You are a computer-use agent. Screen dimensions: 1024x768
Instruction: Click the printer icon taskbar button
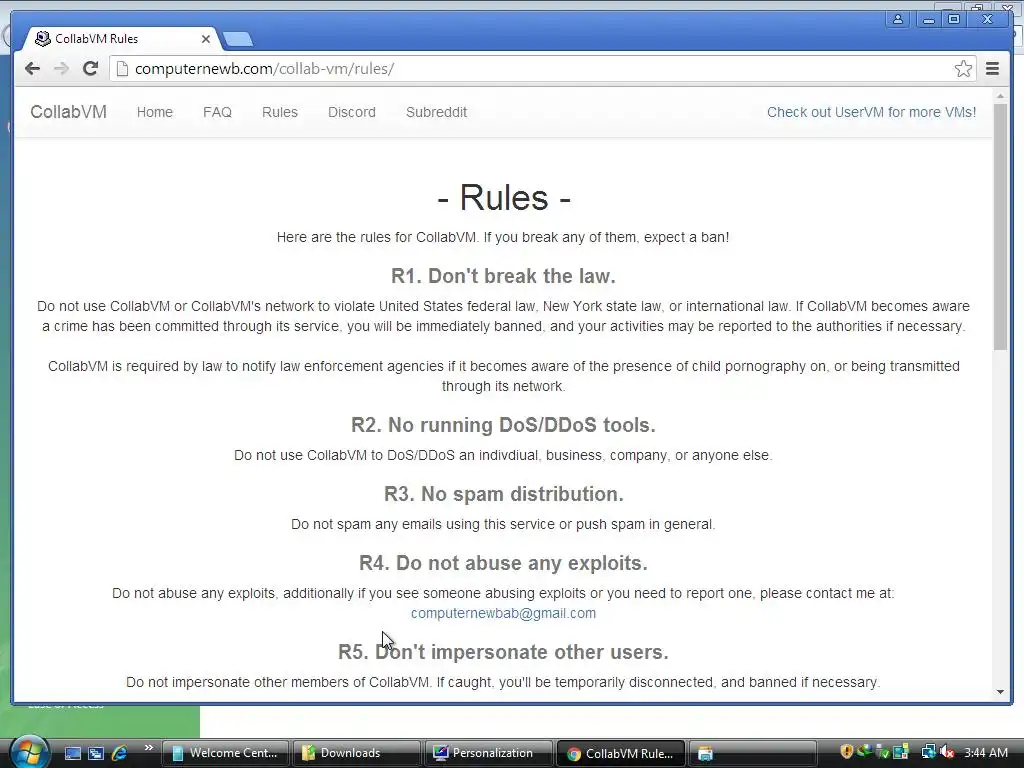751,754
